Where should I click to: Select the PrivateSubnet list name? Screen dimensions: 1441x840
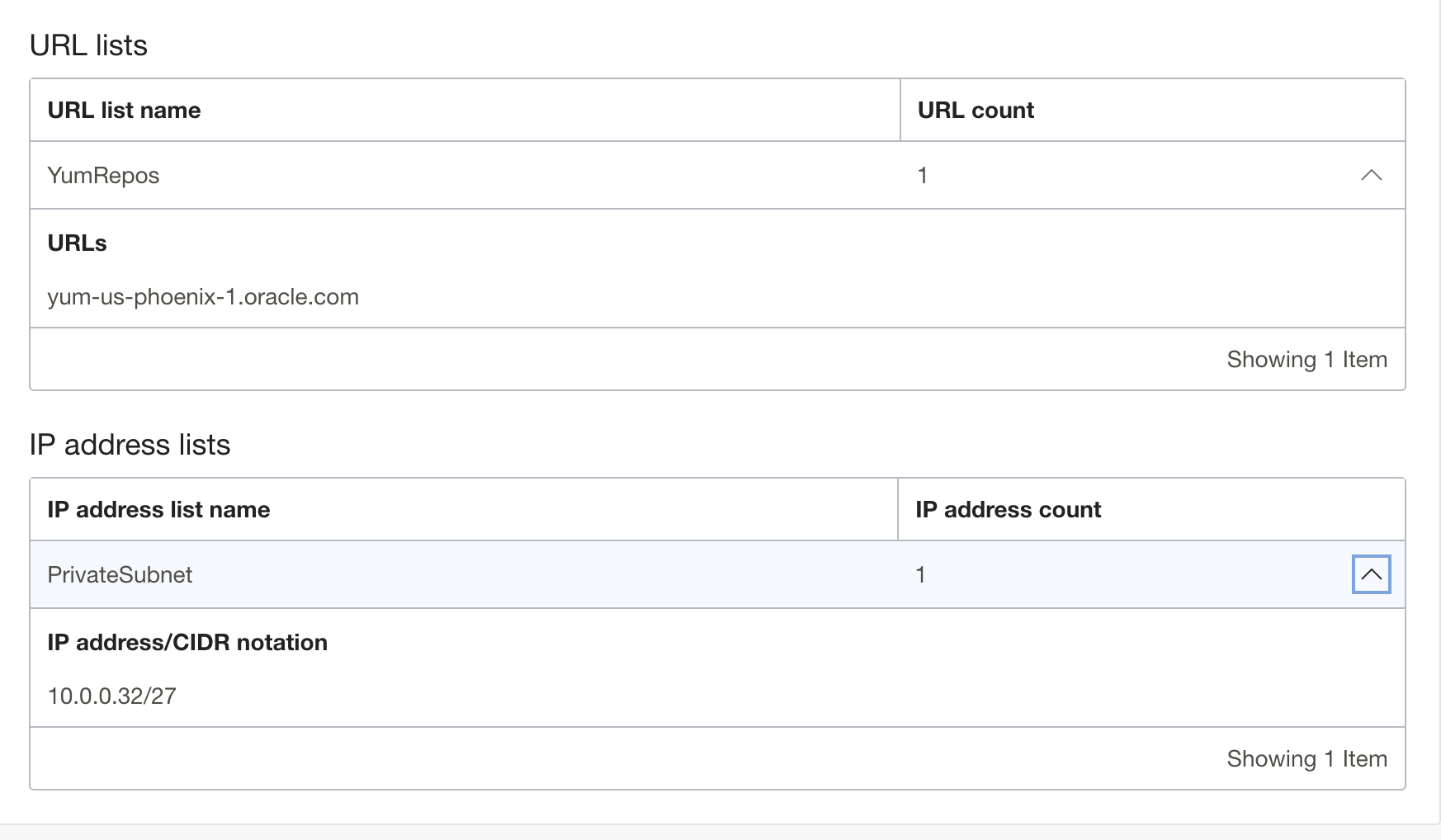click(120, 574)
